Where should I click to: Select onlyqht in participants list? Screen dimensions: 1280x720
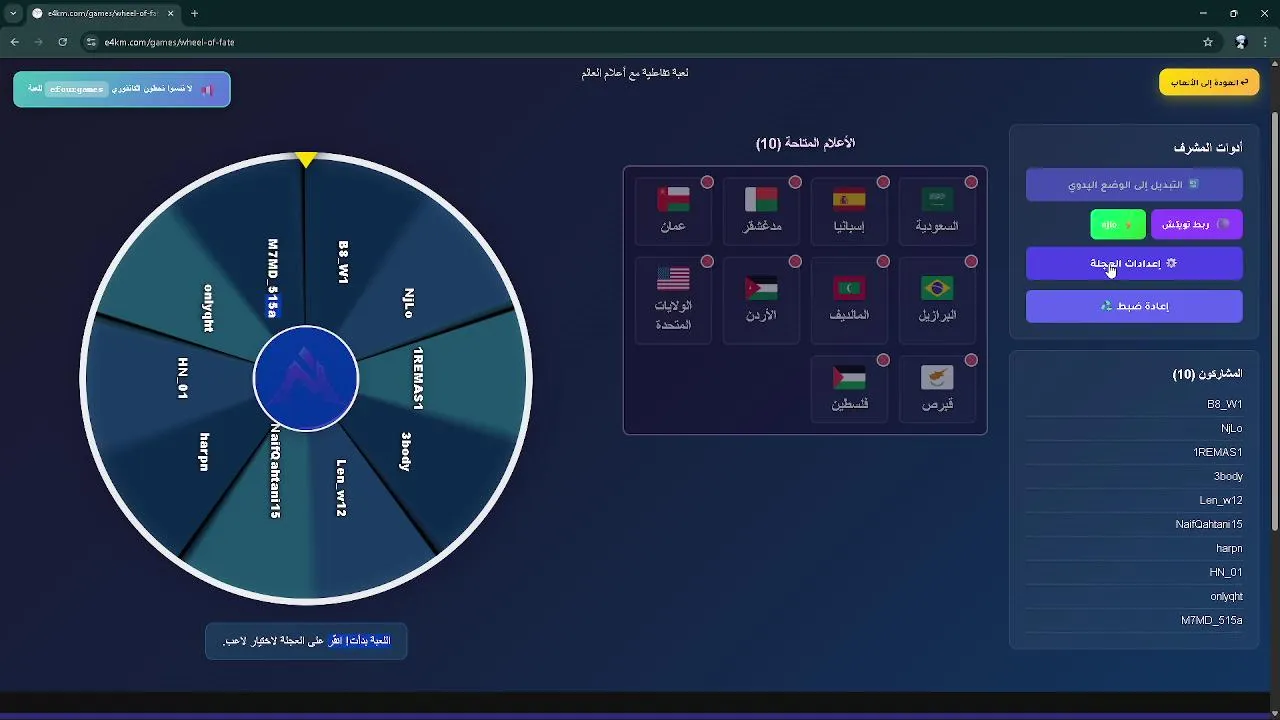(1134, 596)
